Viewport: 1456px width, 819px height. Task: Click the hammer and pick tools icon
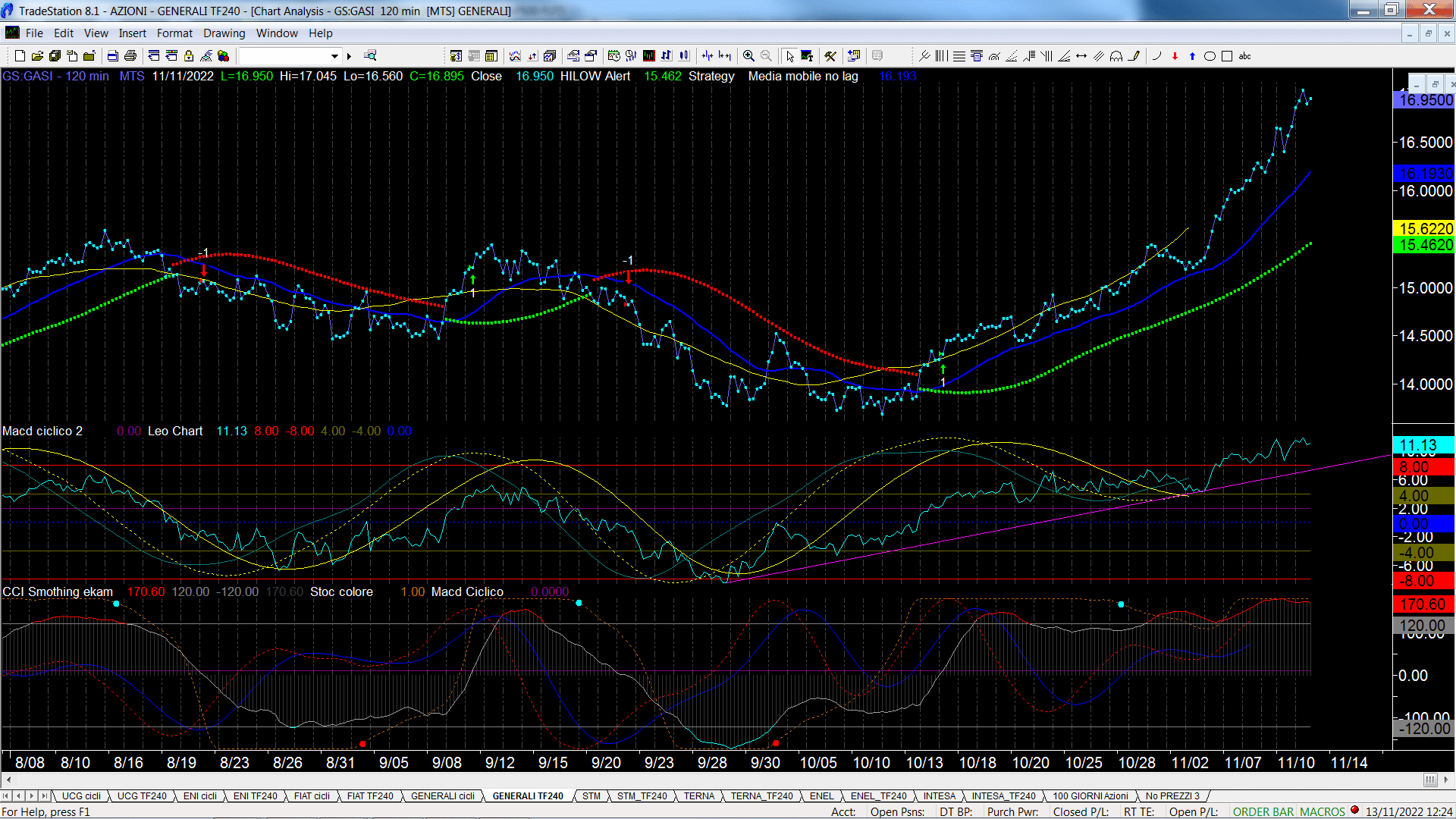830,55
